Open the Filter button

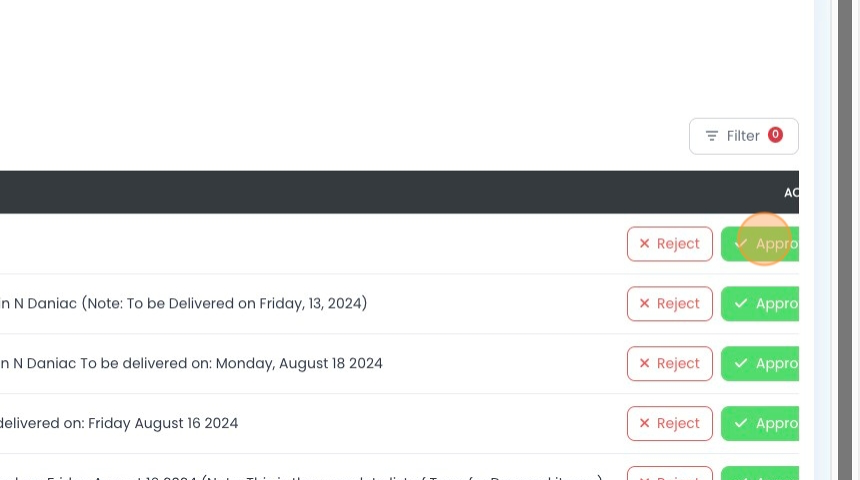744,136
